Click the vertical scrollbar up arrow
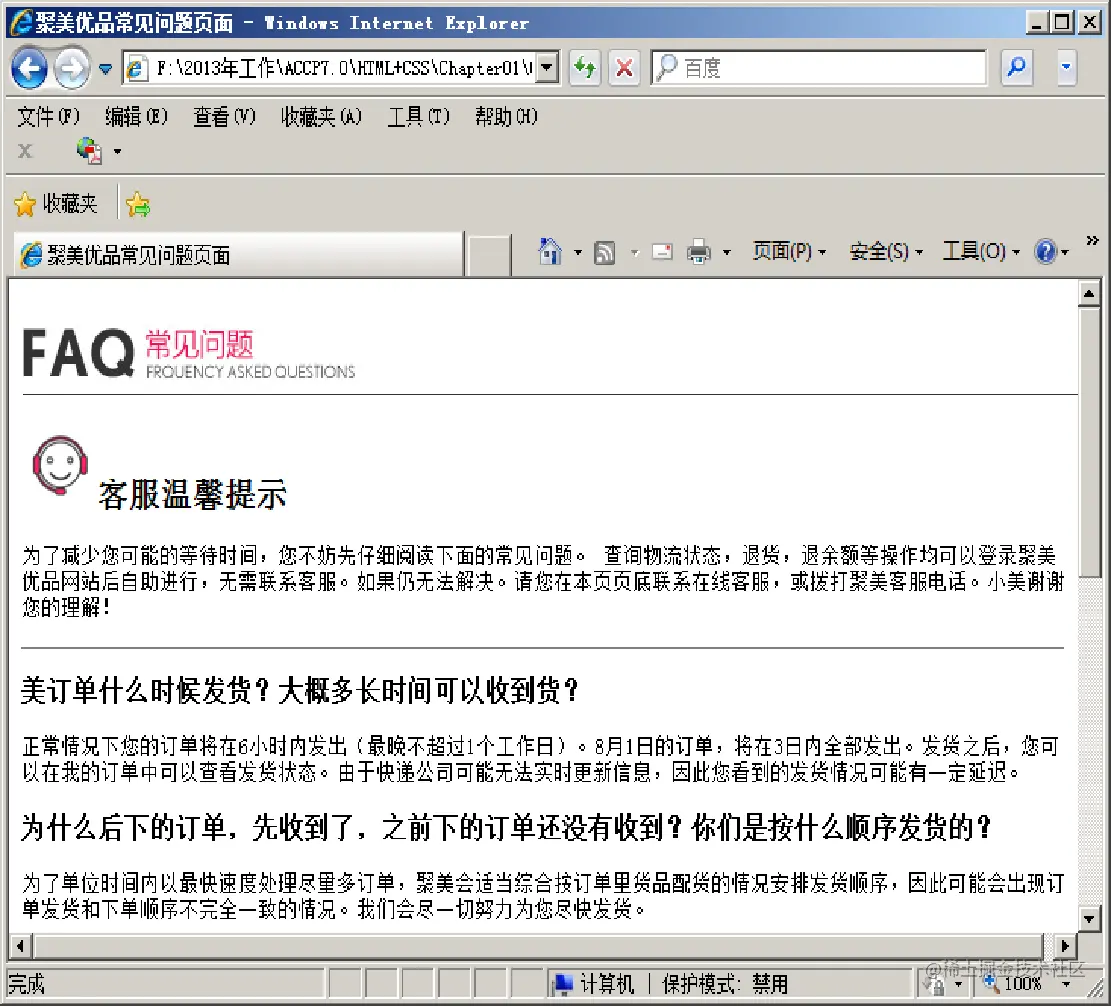The image size is (1112, 1006). tap(1089, 294)
